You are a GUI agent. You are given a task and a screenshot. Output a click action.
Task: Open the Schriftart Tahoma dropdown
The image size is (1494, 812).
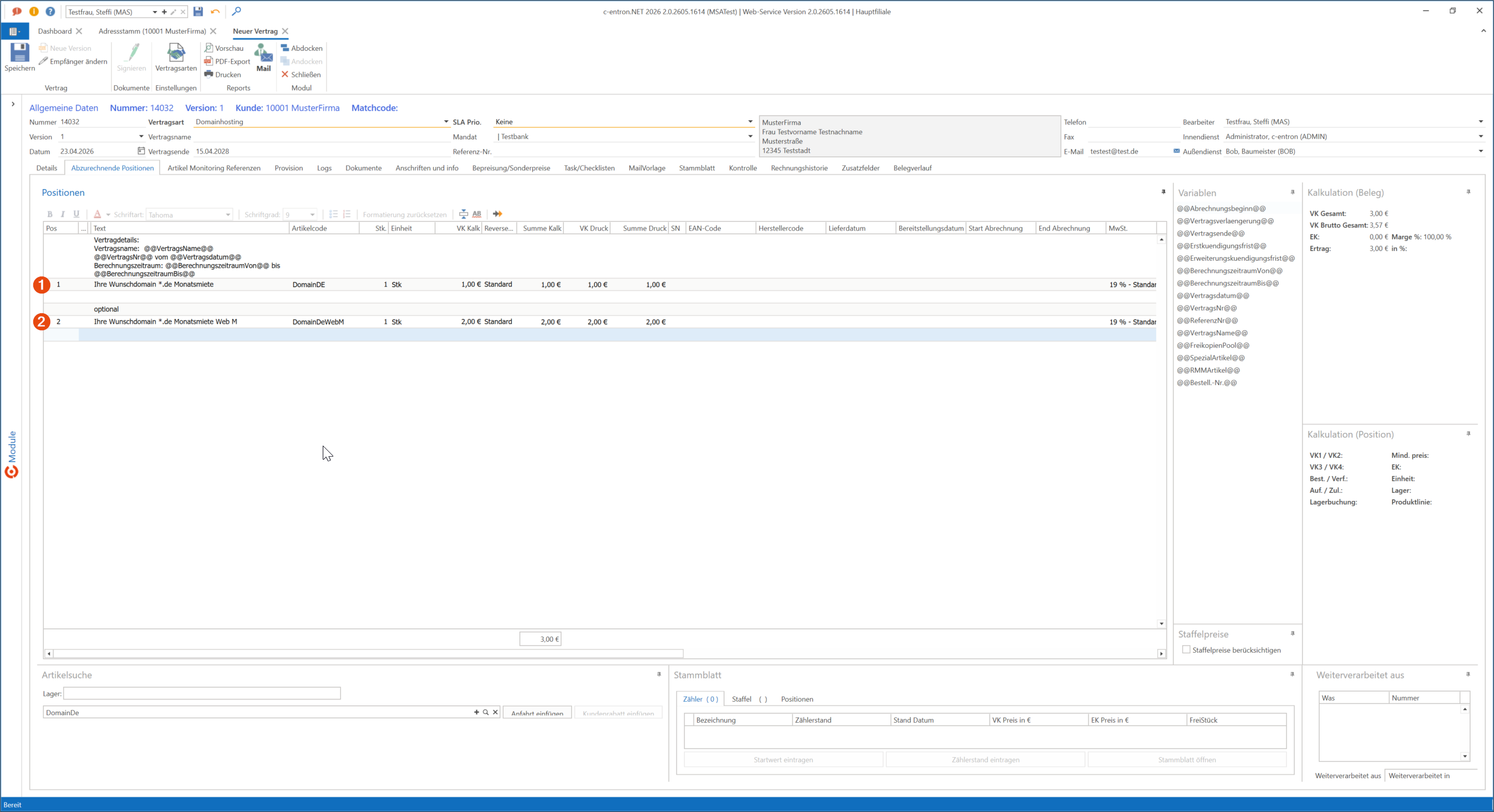[x=228, y=215]
